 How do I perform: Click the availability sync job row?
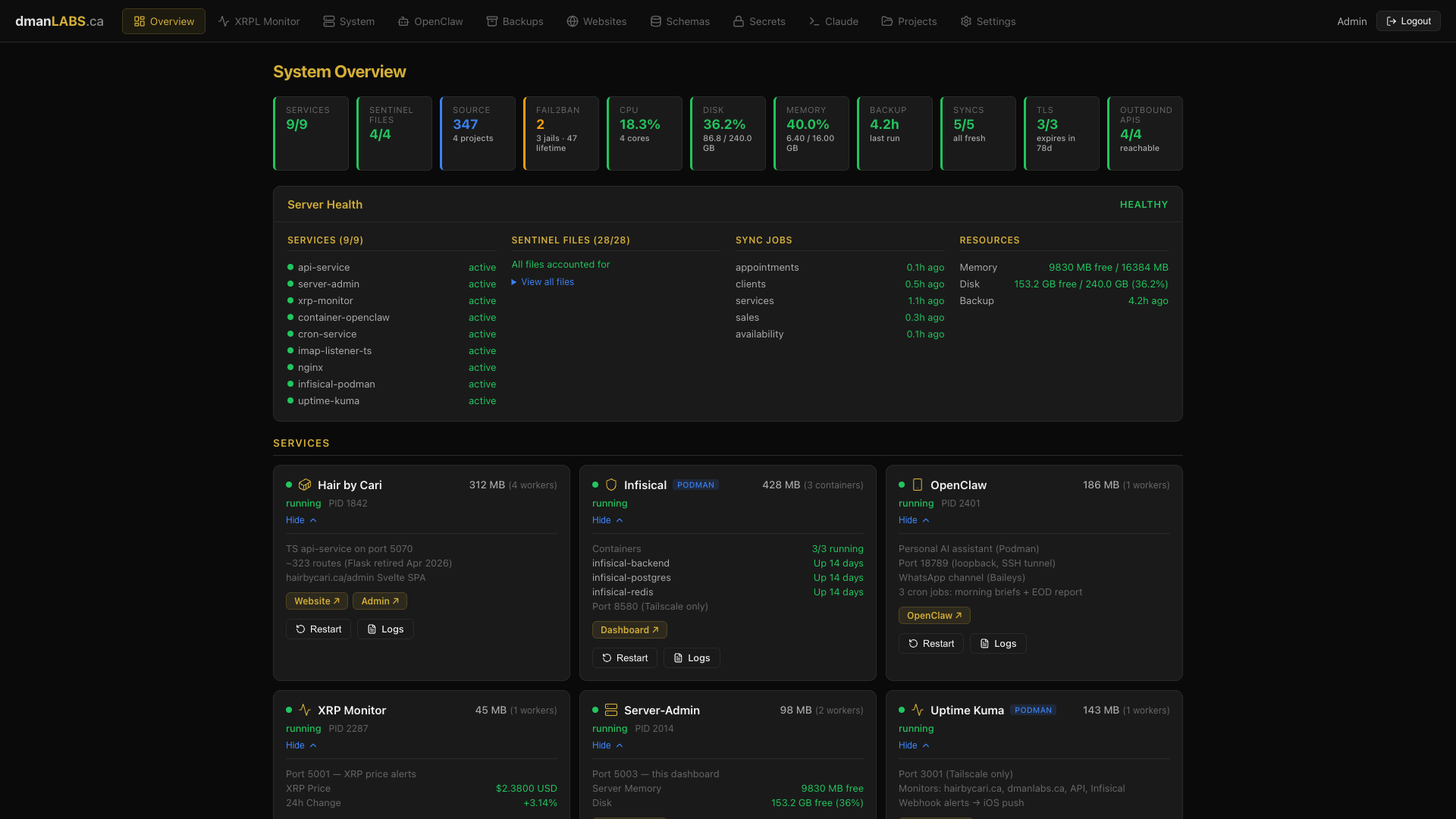coord(839,334)
